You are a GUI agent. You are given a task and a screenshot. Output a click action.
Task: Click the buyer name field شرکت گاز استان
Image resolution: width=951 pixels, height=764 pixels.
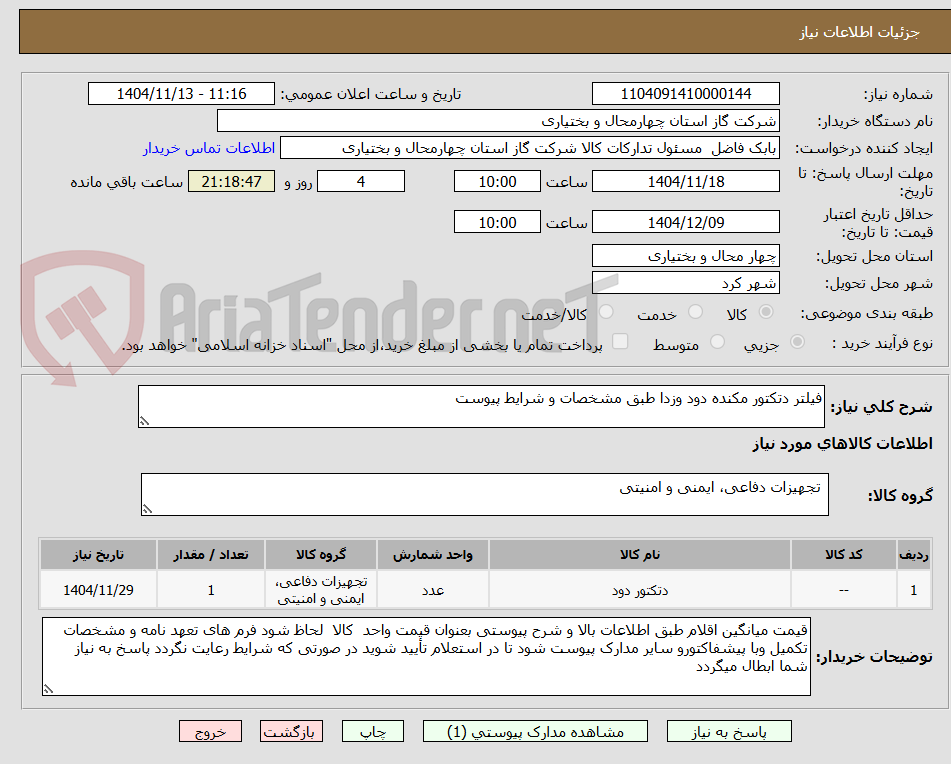498,121
